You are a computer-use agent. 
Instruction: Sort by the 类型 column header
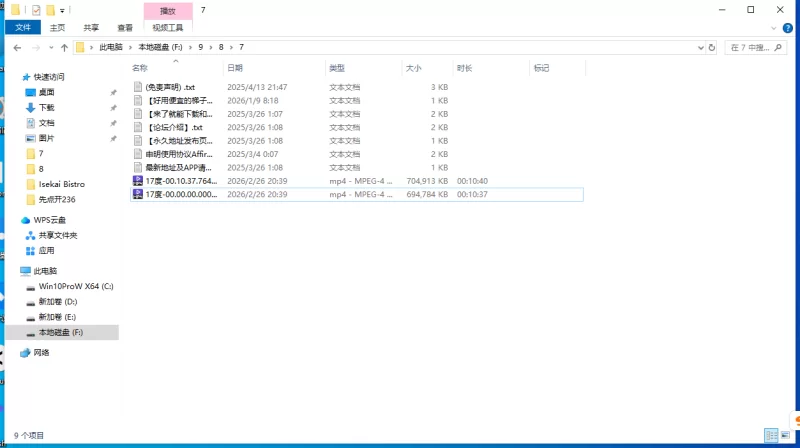pos(337,68)
